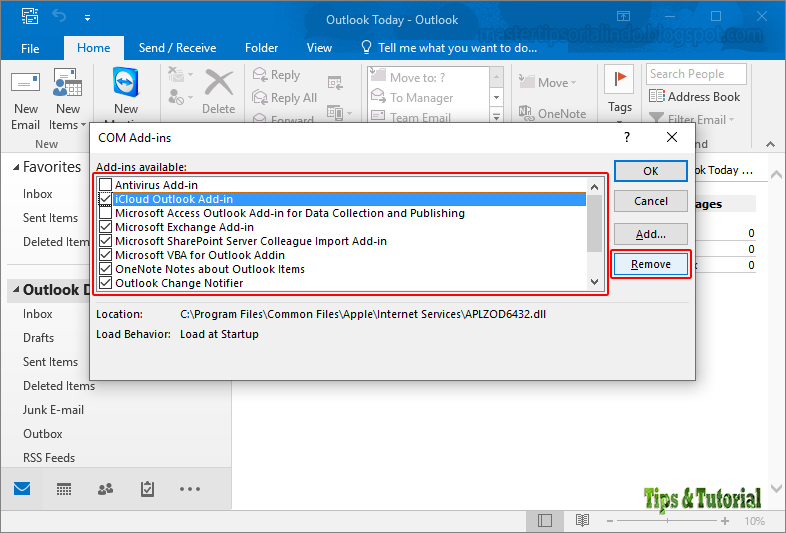
Task: Click OK in COM Add-ins dialog
Action: pos(651,171)
